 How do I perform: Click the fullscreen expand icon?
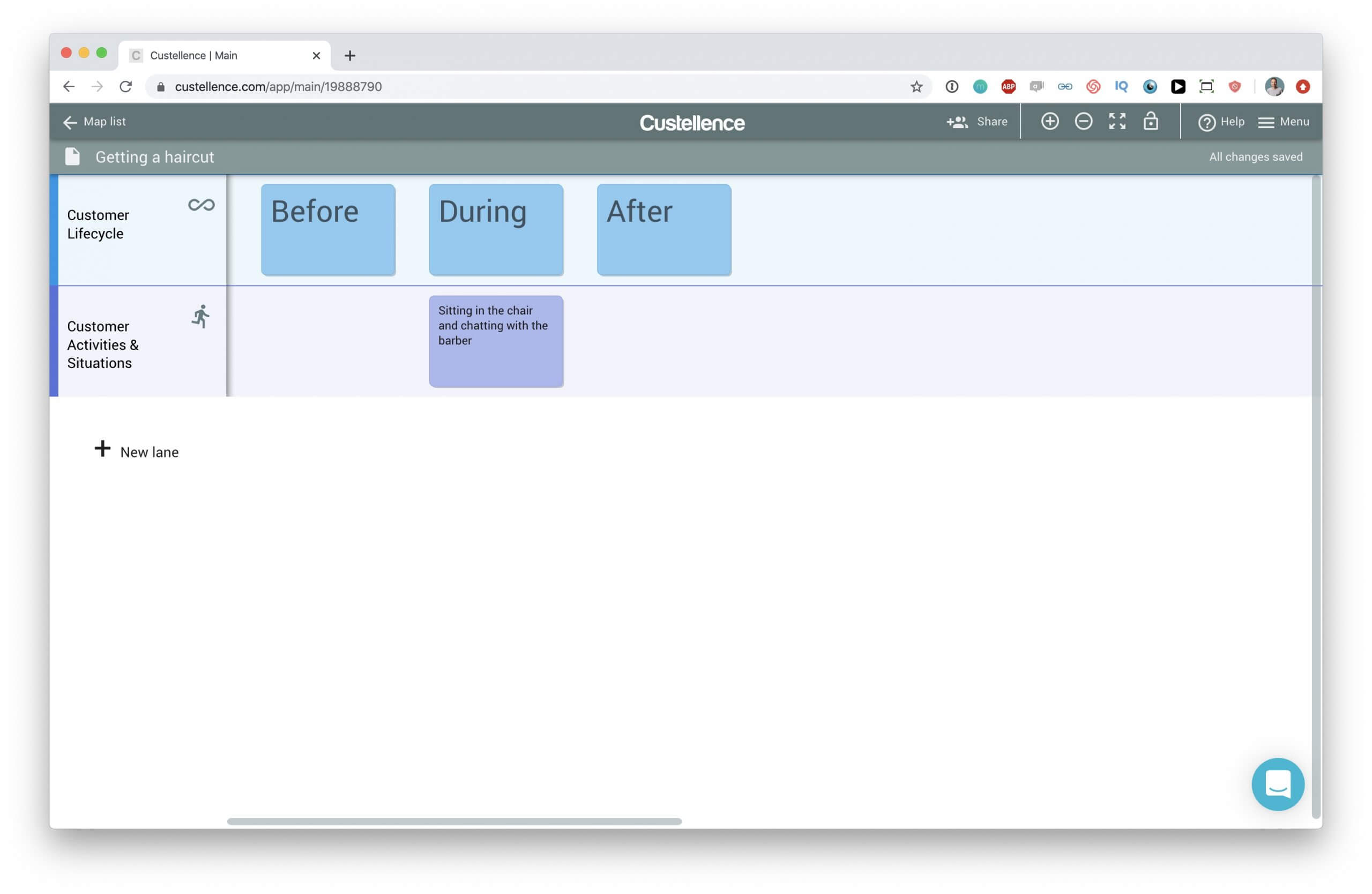(1116, 121)
